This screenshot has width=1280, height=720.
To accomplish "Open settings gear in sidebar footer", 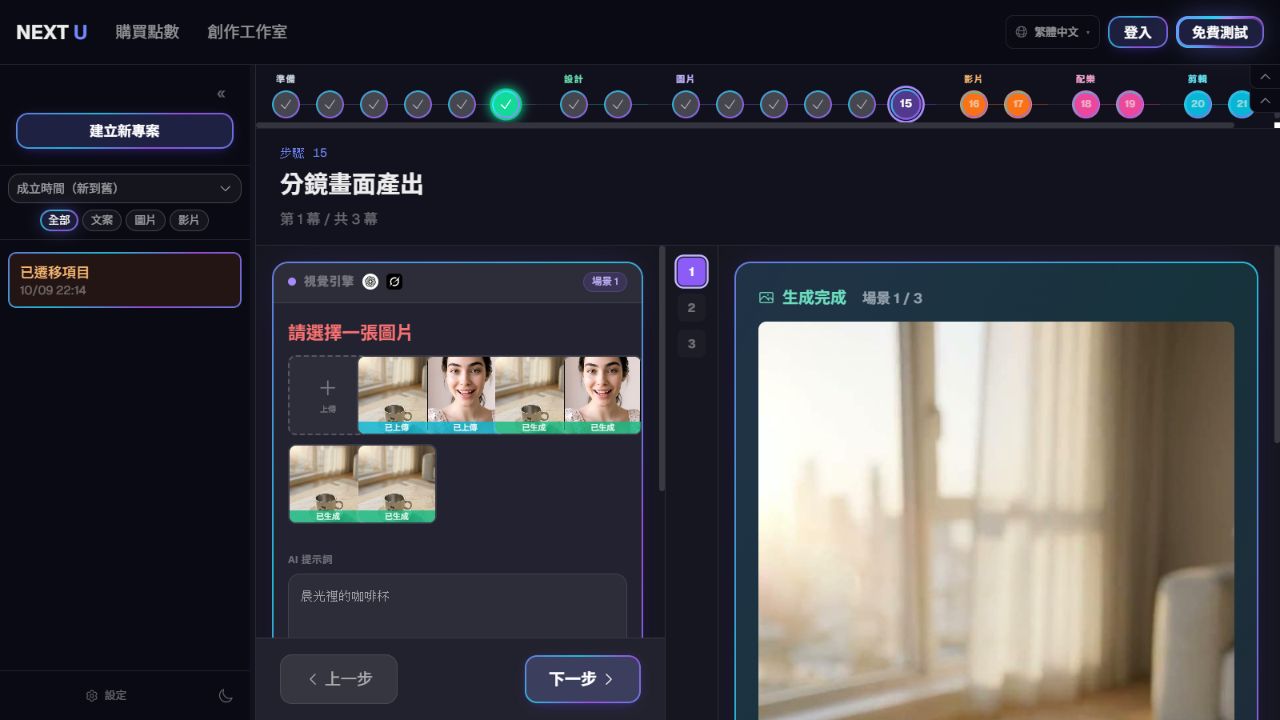I will pyautogui.click(x=92, y=696).
